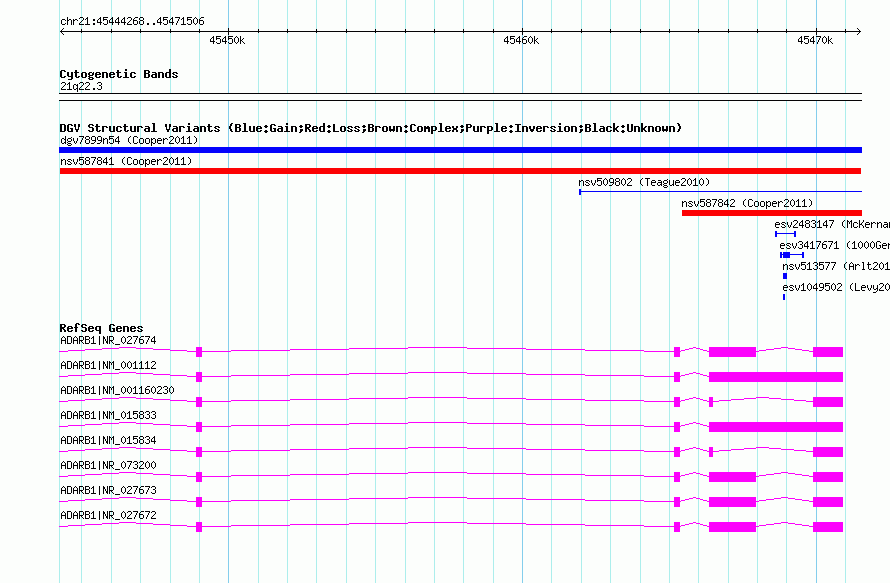Click the 45460k ruler tick label
This screenshot has height=583, width=890.
pos(521,40)
